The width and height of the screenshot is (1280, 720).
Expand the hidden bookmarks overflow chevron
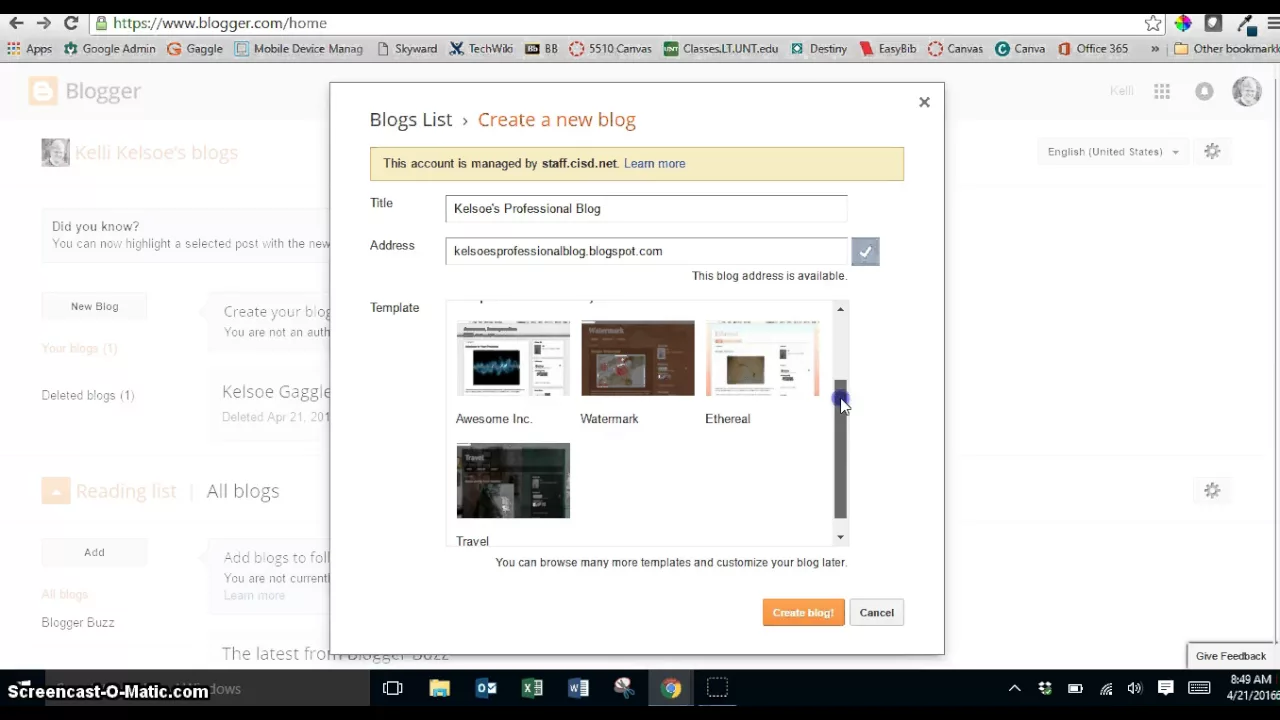(1155, 48)
